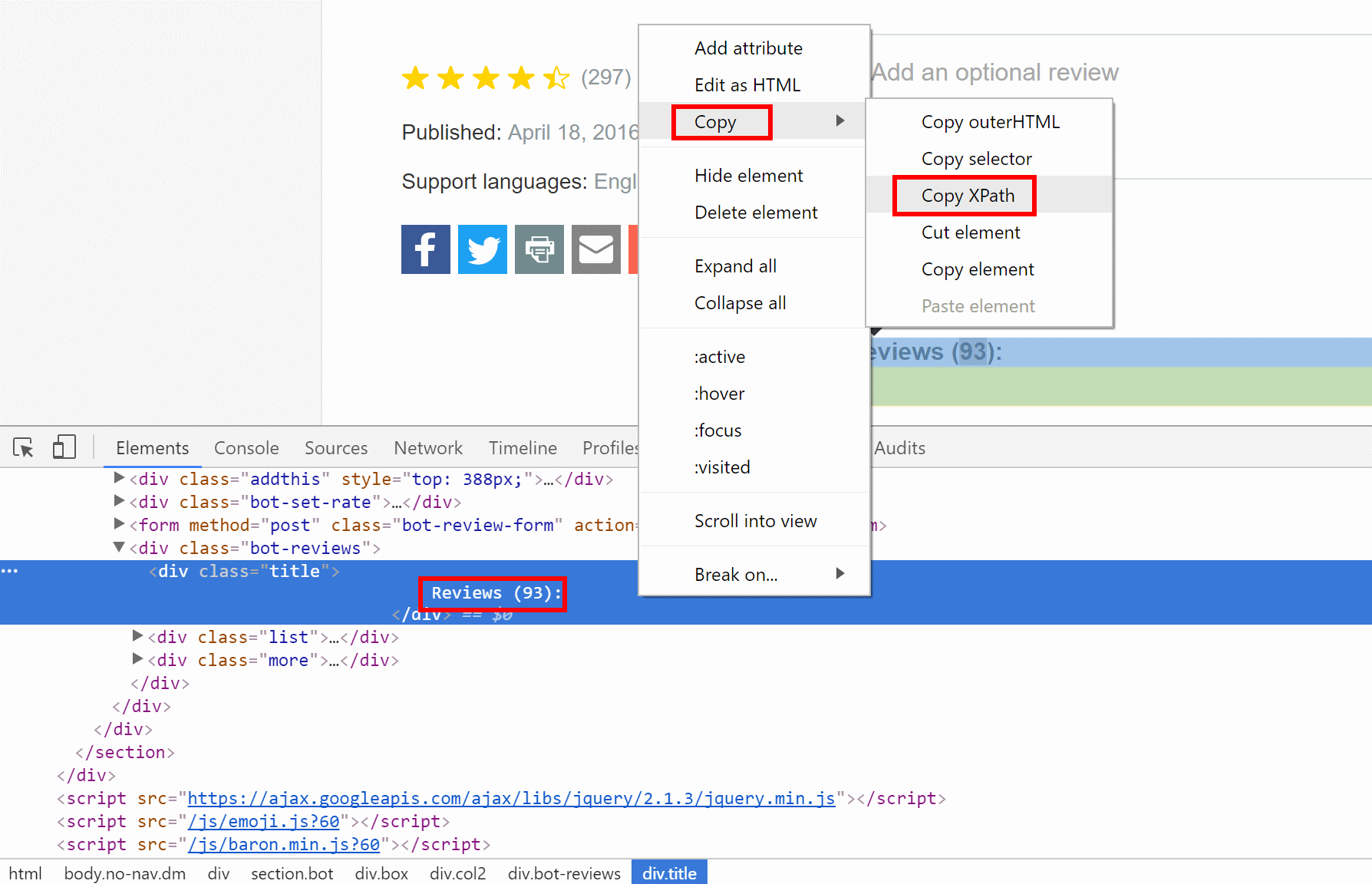
Task: Switch to the Console tab
Action: point(246,448)
